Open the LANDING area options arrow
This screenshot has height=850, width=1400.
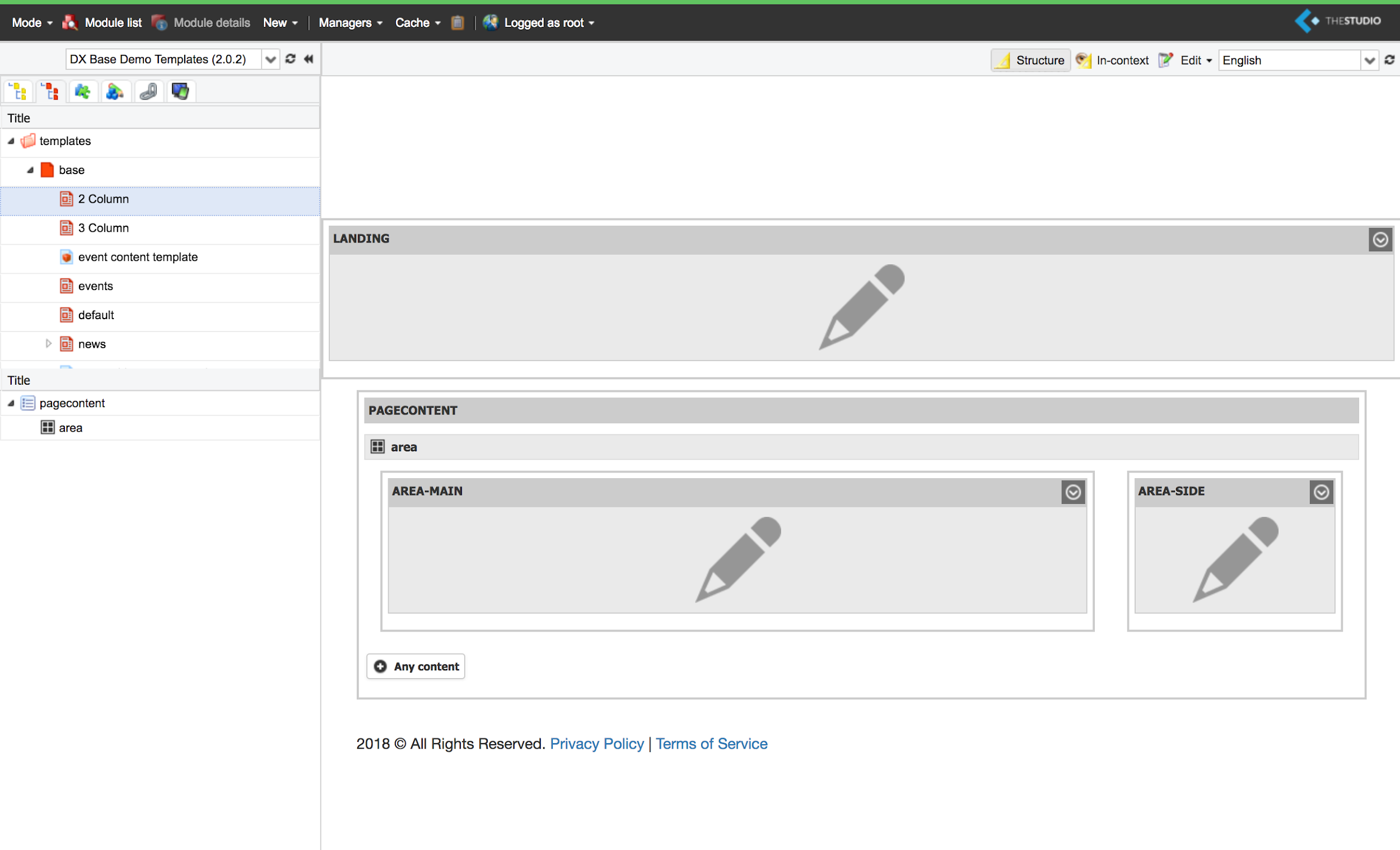pyautogui.click(x=1380, y=239)
